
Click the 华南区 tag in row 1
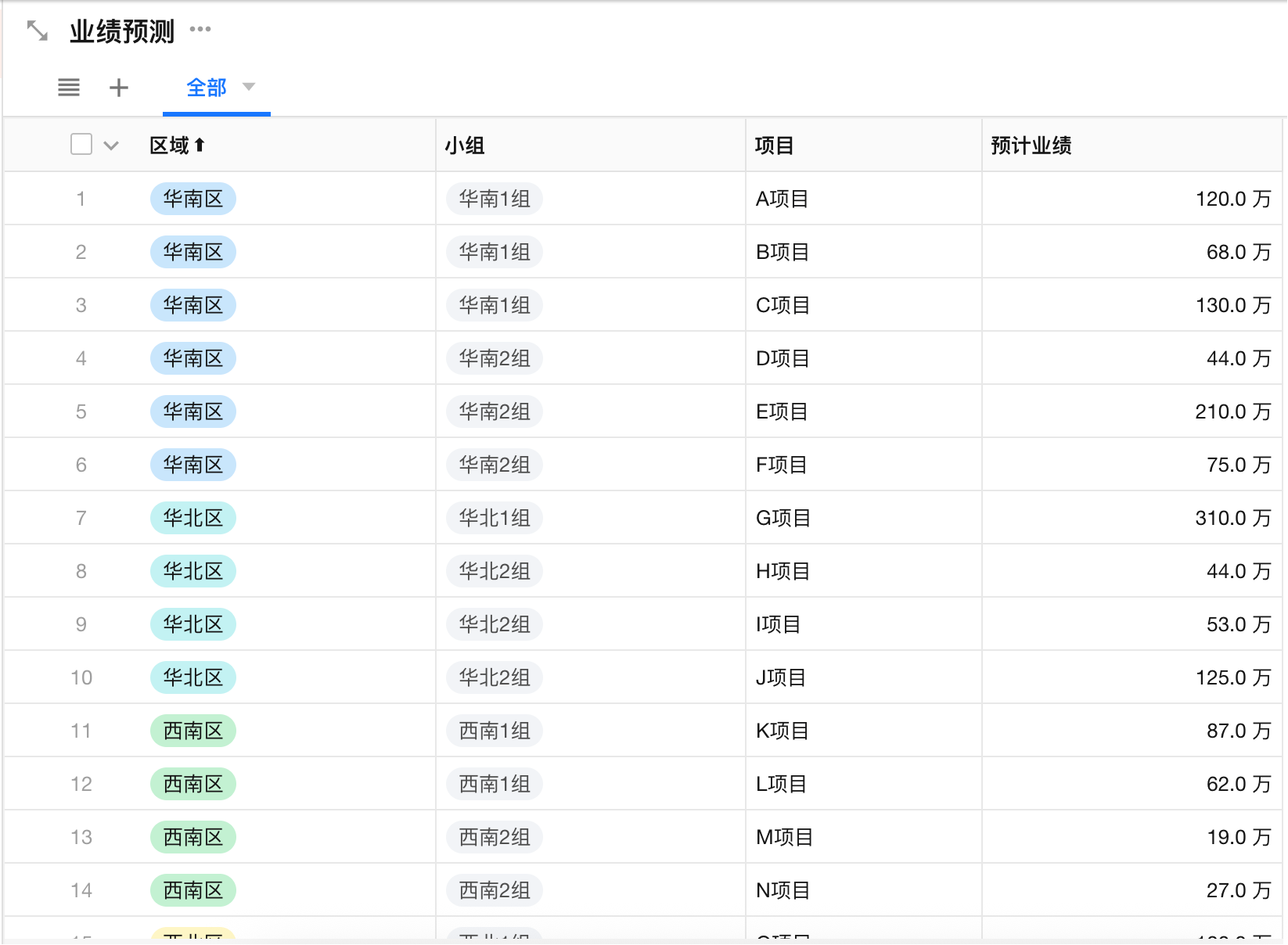(193, 199)
